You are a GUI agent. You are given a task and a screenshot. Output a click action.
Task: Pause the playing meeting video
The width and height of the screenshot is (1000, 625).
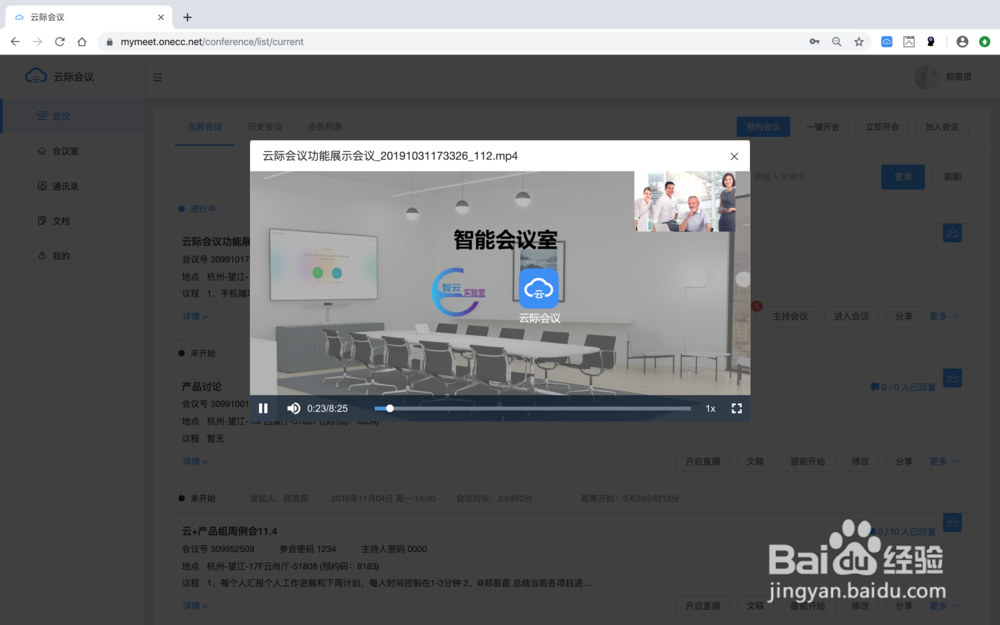pos(263,408)
